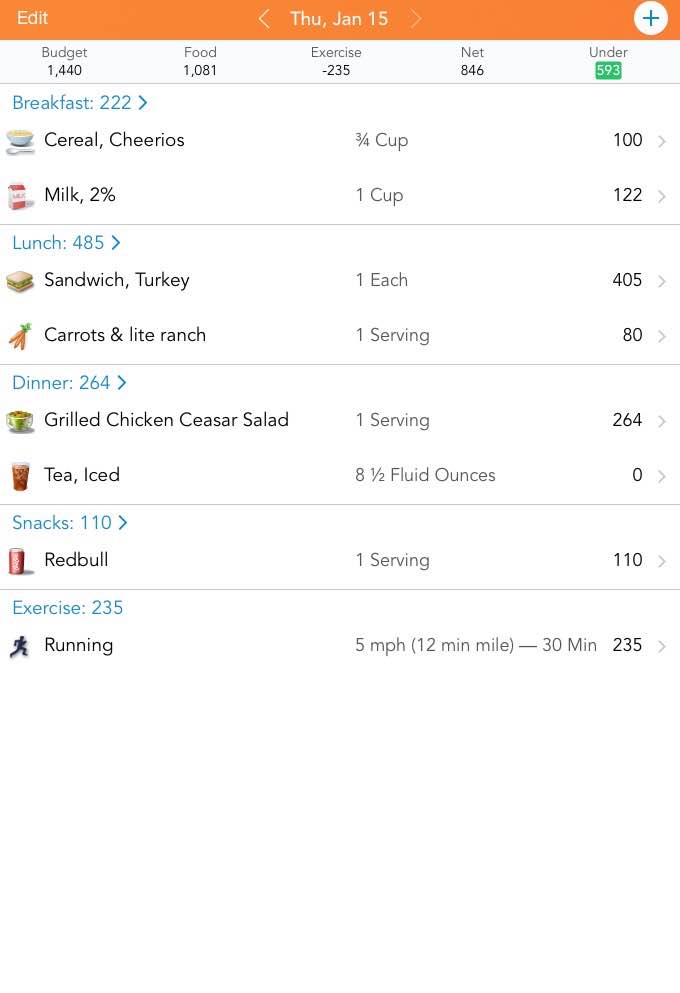Tap the Cheerios cereal bowl icon

pyautogui.click(x=20, y=141)
